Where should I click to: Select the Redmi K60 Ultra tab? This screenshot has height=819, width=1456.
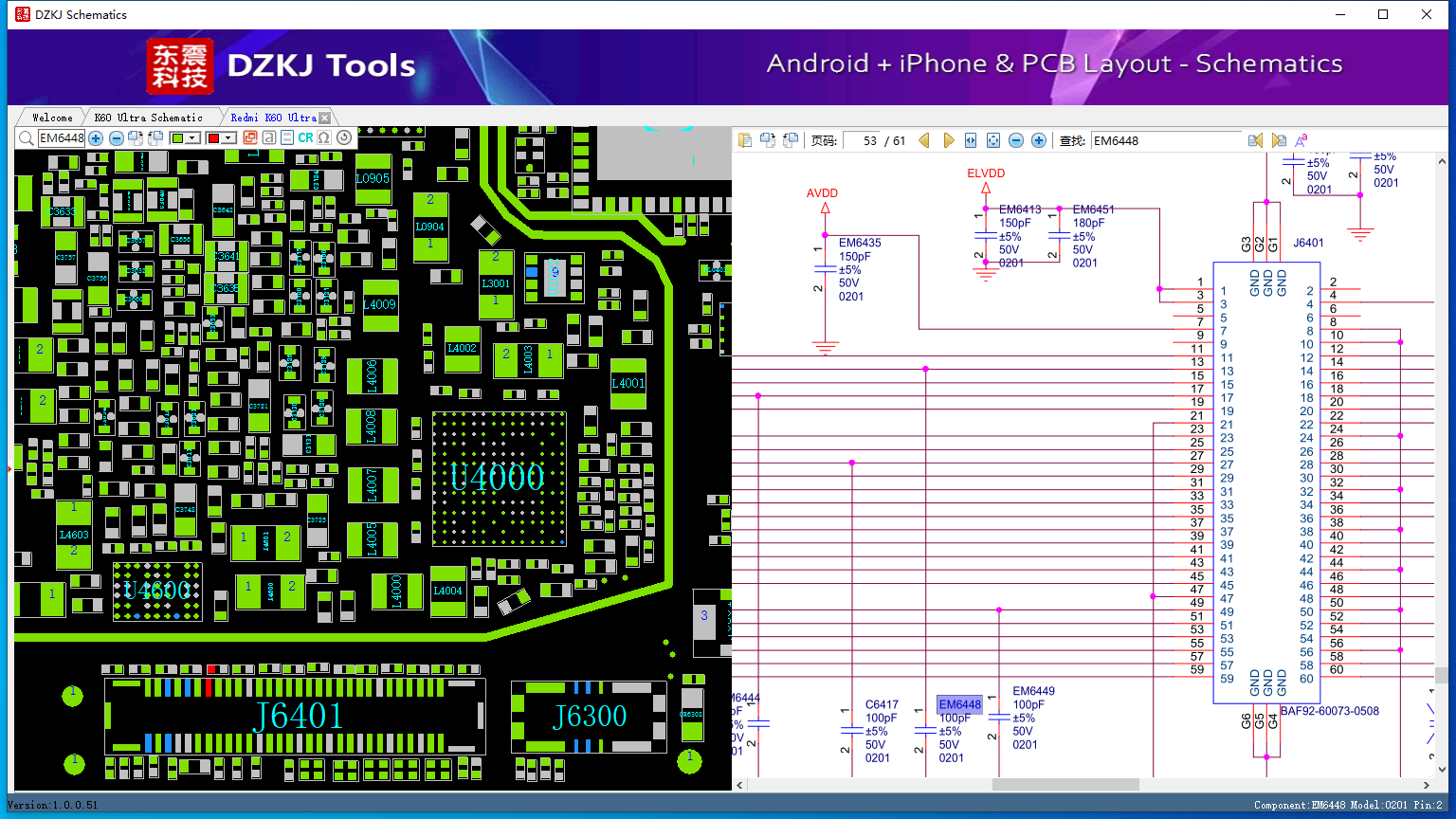point(273,118)
